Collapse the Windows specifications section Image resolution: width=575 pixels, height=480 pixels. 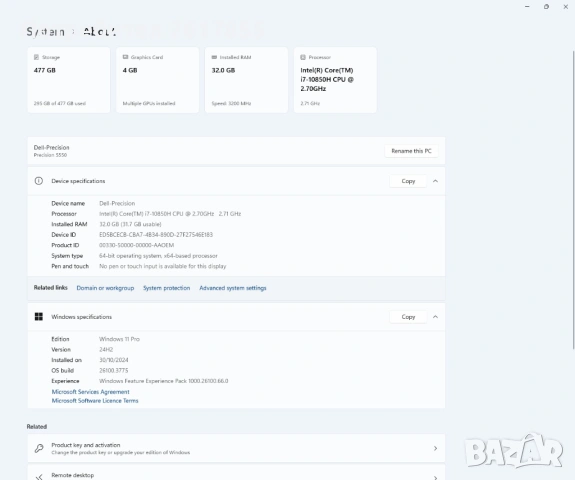[x=435, y=316]
